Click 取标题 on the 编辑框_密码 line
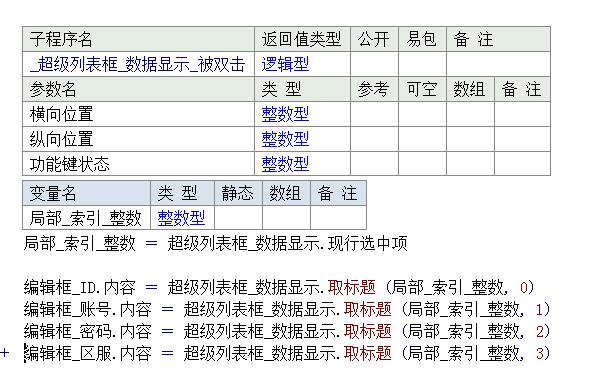The width and height of the screenshot is (616, 386). click(368, 331)
